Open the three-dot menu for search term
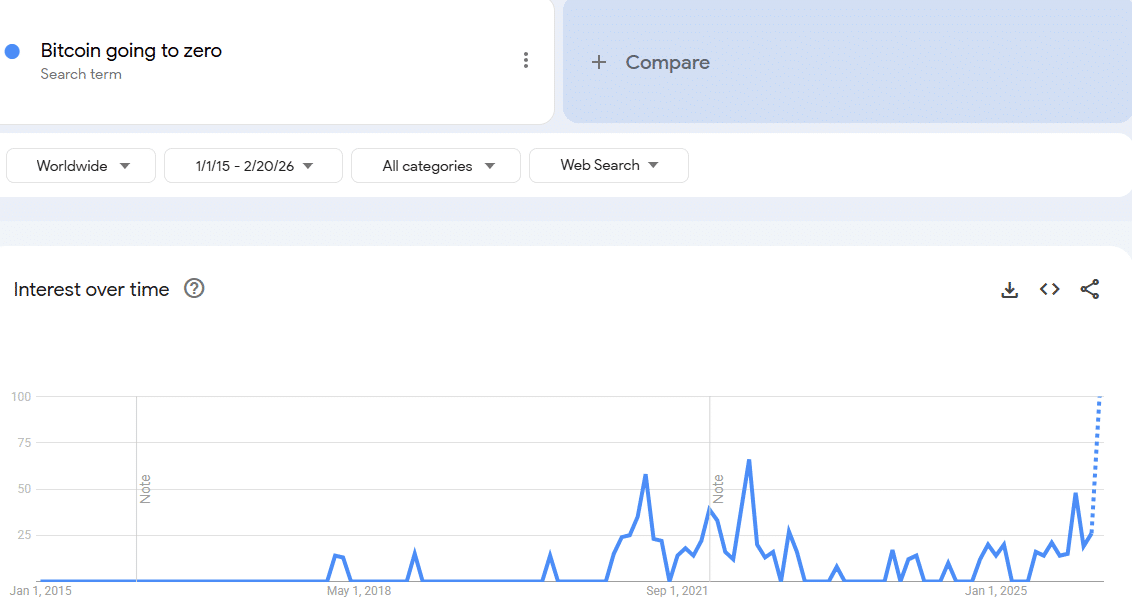This screenshot has height=609, width=1132. click(x=526, y=60)
